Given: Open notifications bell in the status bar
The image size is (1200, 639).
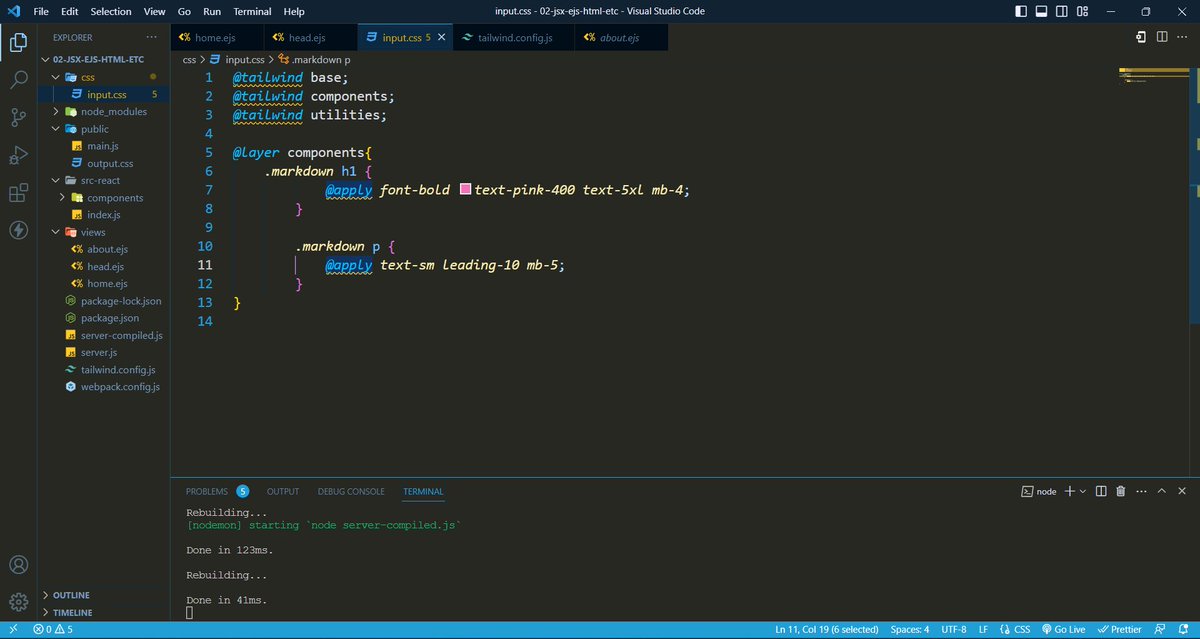Looking at the screenshot, I should click(1182, 629).
